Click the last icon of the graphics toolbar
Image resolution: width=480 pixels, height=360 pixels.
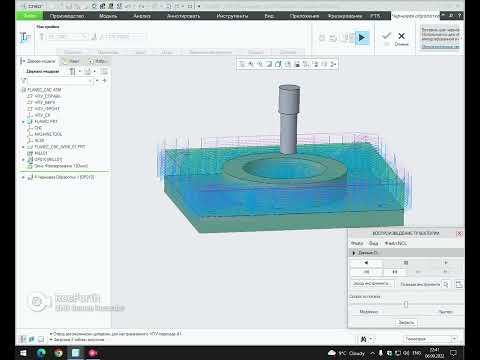[333, 64]
